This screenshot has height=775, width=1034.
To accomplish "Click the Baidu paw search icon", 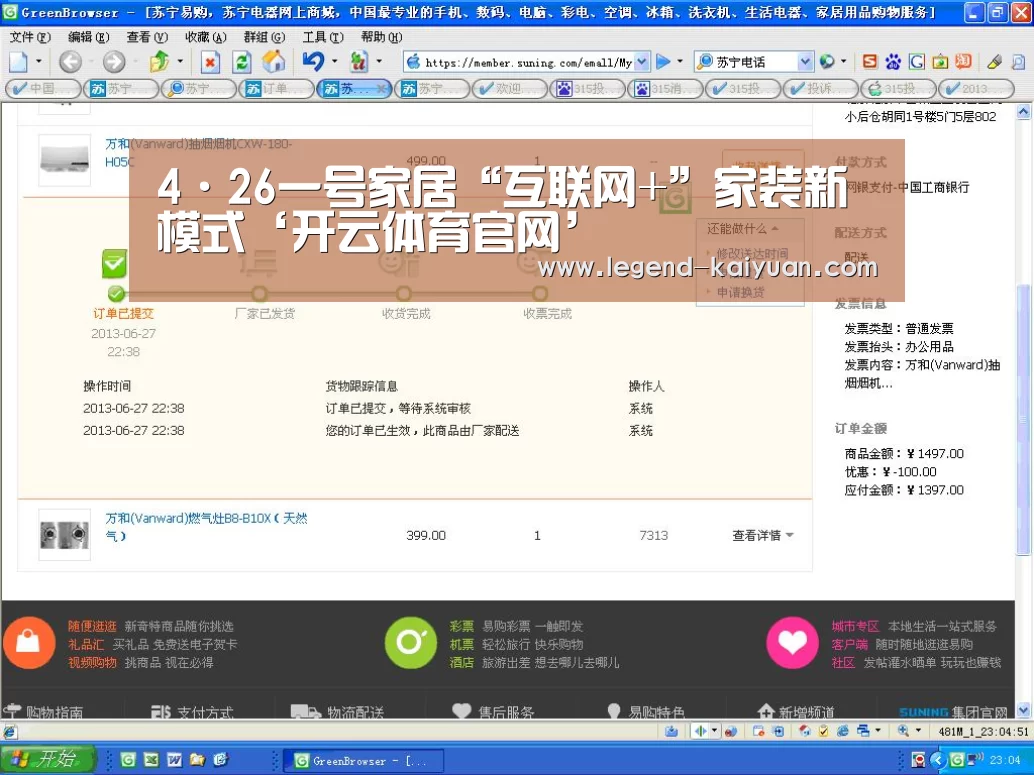I will point(893,62).
